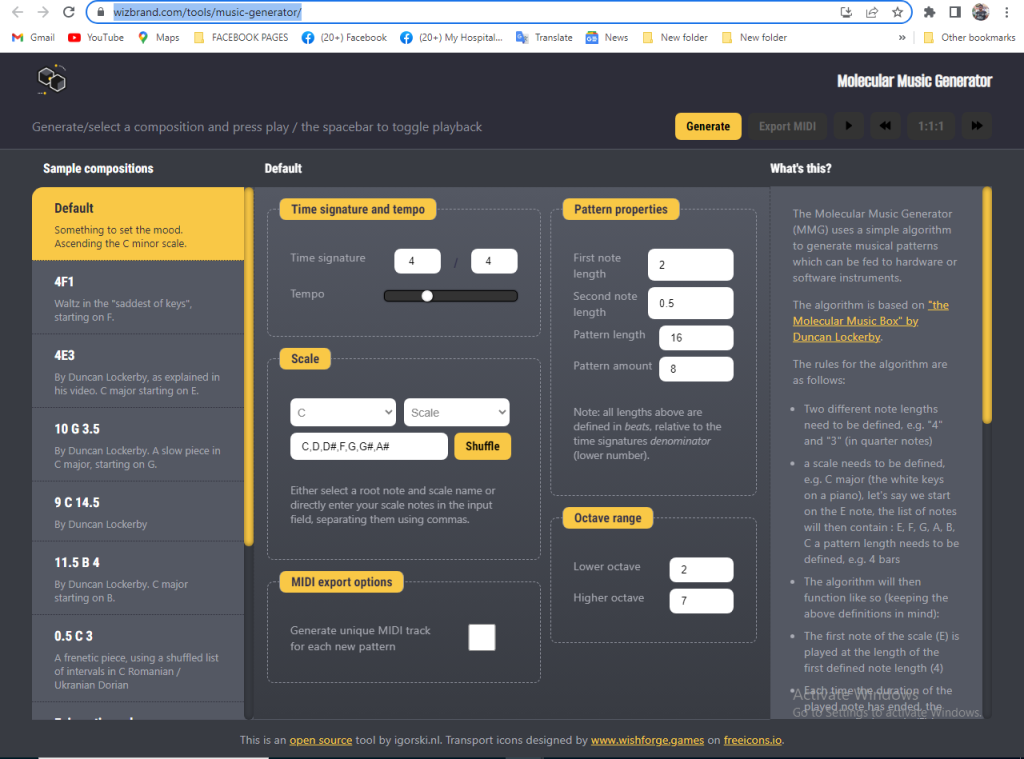
Task: Bookmark this page with the star icon
Action: [897, 12]
